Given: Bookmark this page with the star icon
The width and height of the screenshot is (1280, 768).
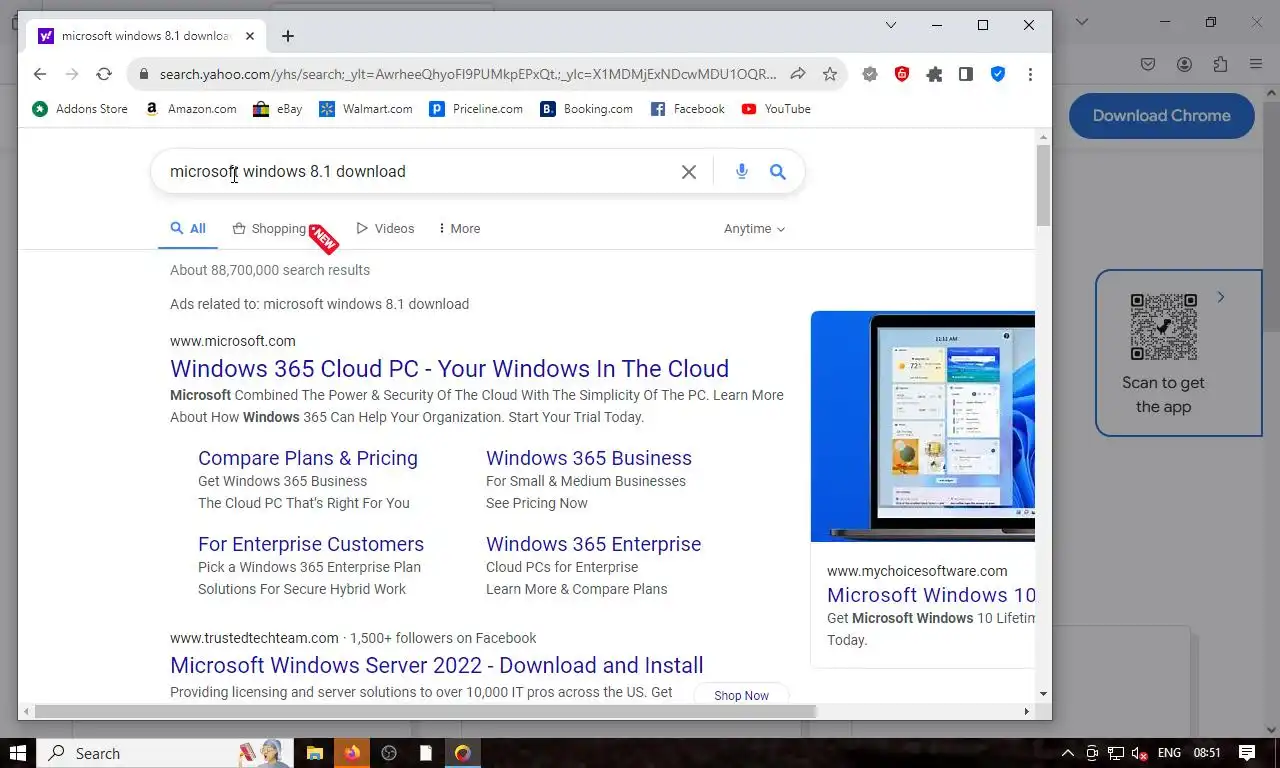Looking at the screenshot, I should coord(830,74).
